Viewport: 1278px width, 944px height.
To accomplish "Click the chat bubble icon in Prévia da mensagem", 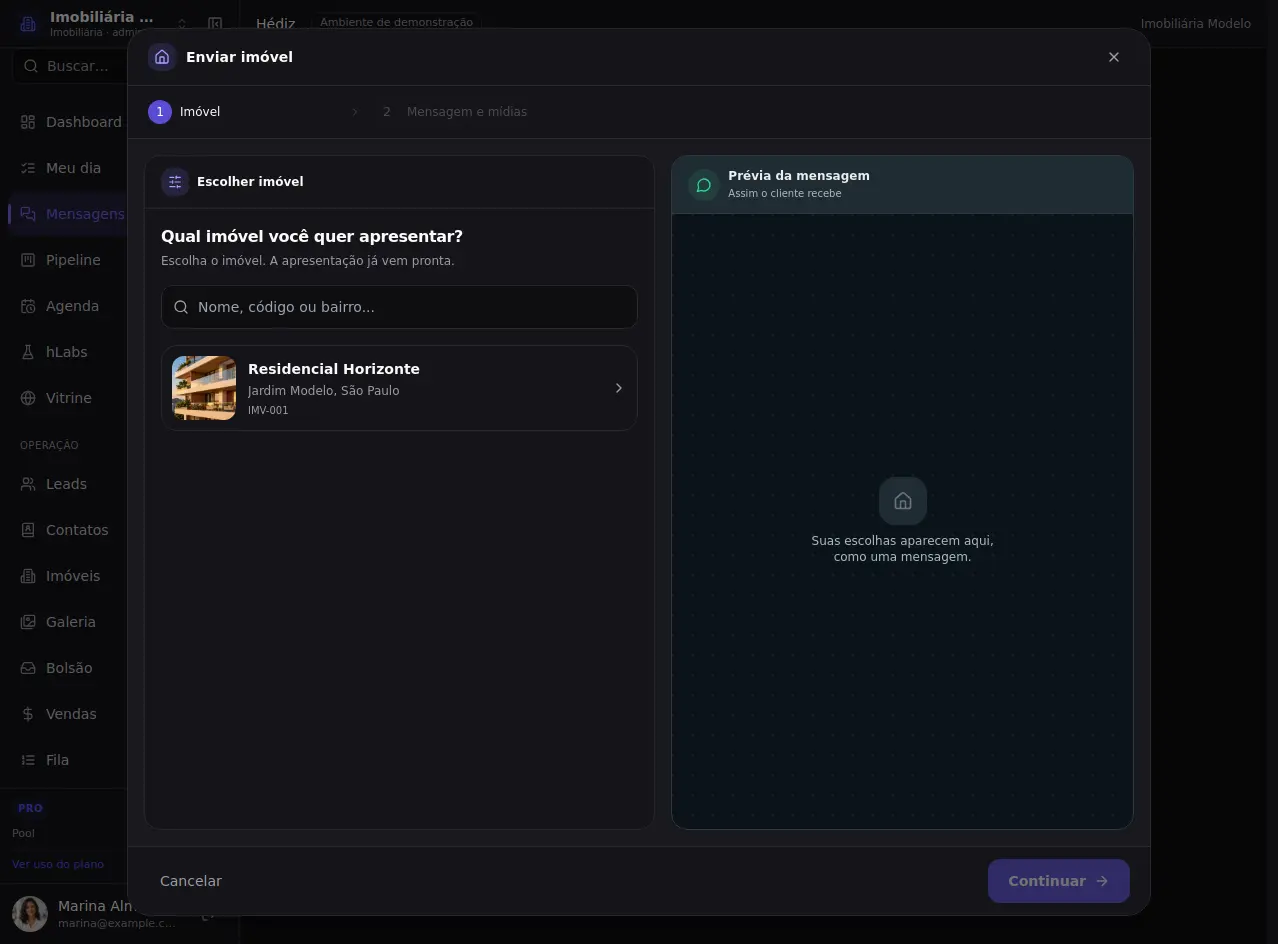I will tap(704, 185).
